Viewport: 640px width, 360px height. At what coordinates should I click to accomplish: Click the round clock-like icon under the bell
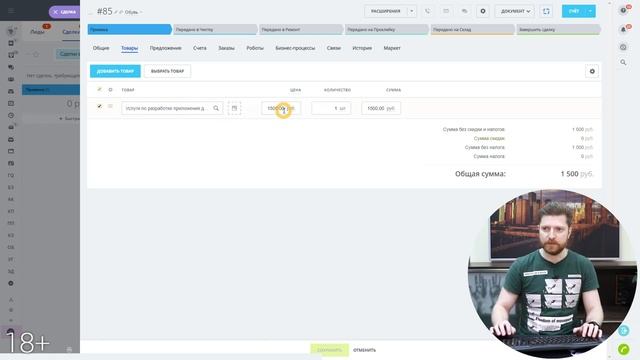[623, 47]
